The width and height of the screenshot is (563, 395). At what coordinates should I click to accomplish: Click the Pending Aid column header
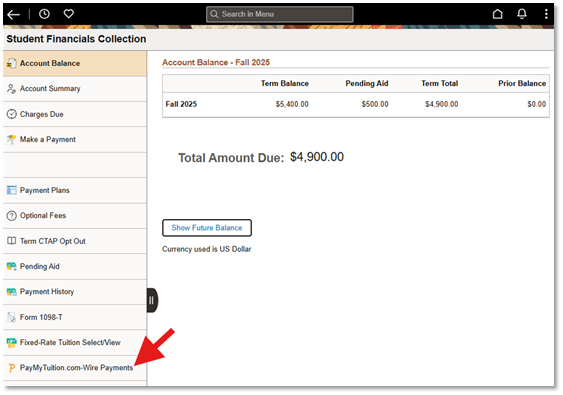coord(367,83)
